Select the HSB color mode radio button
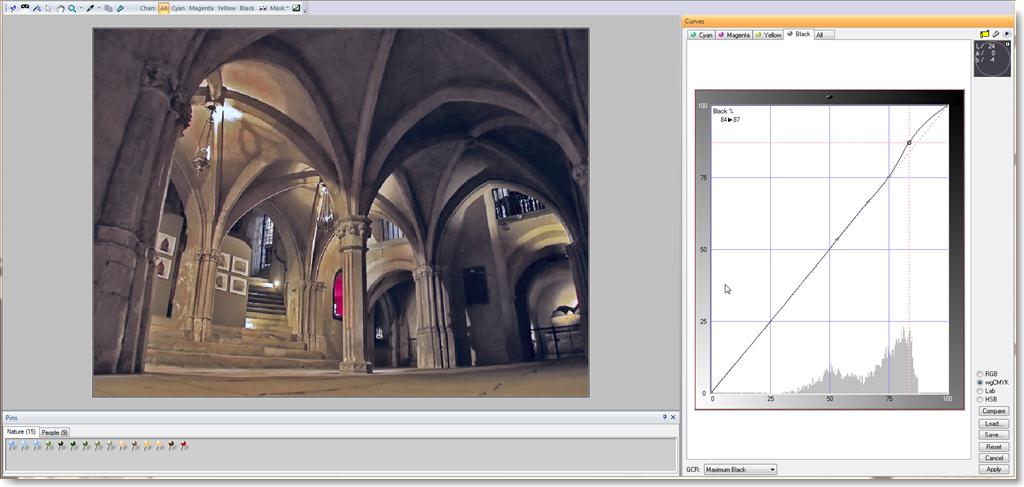 coord(980,399)
